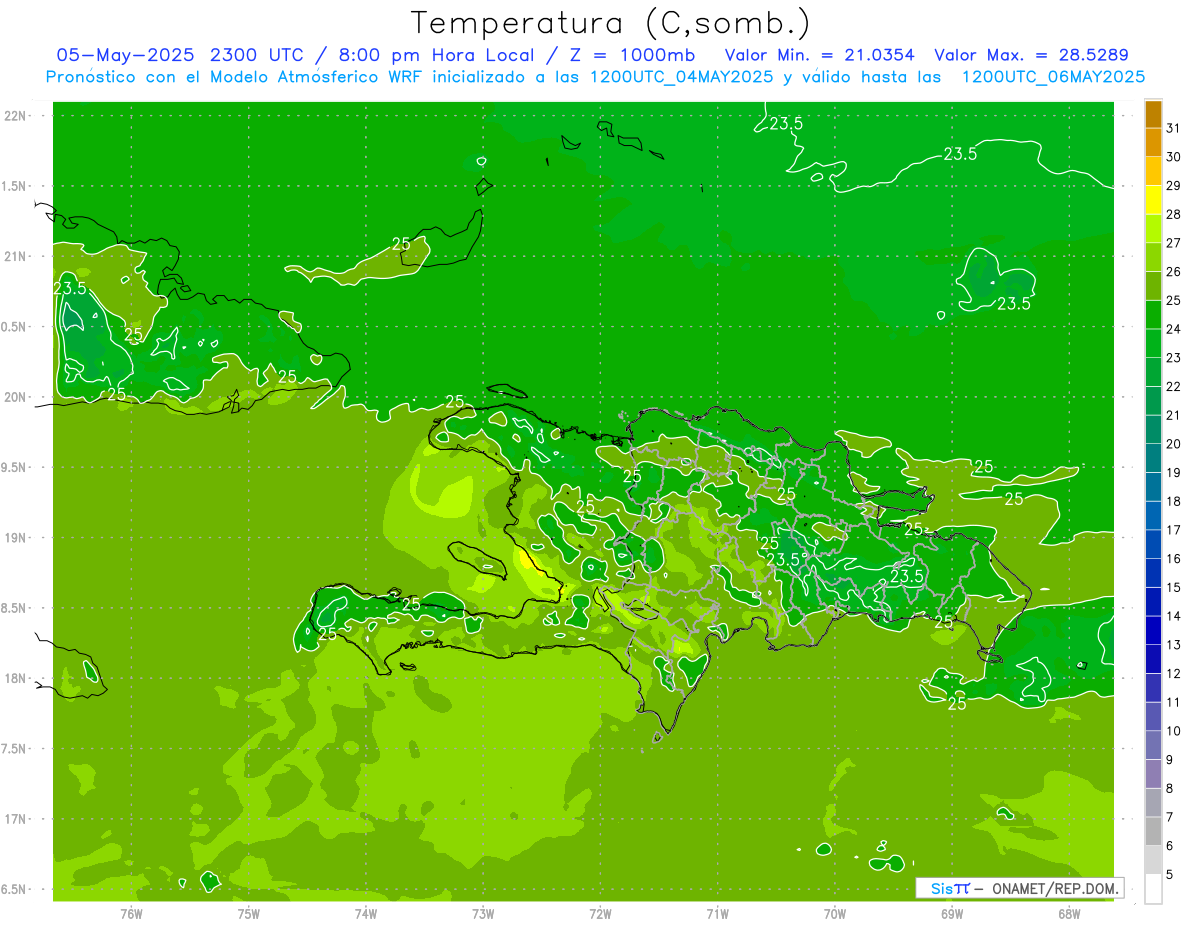This screenshot has height=927, width=1200.
Task: Click the golden legend swatch between 29 and 30
Action: tap(1153, 171)
